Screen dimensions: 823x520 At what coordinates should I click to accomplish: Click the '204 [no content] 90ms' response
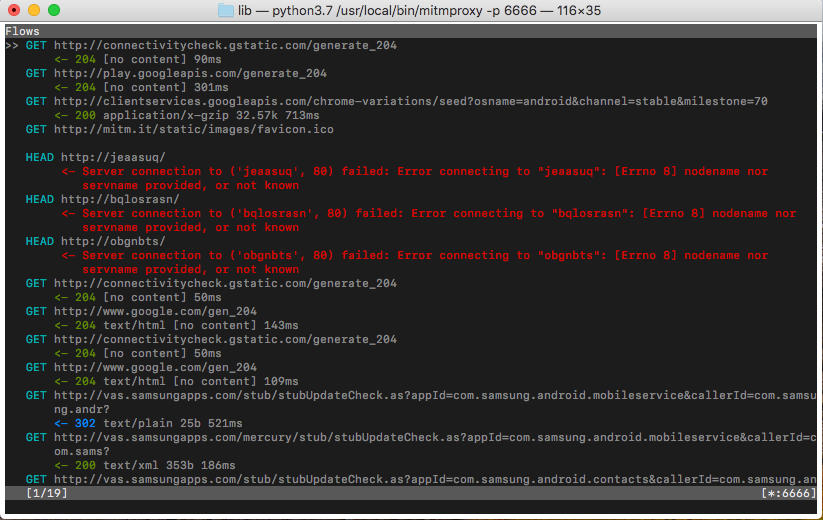(138, 59)
